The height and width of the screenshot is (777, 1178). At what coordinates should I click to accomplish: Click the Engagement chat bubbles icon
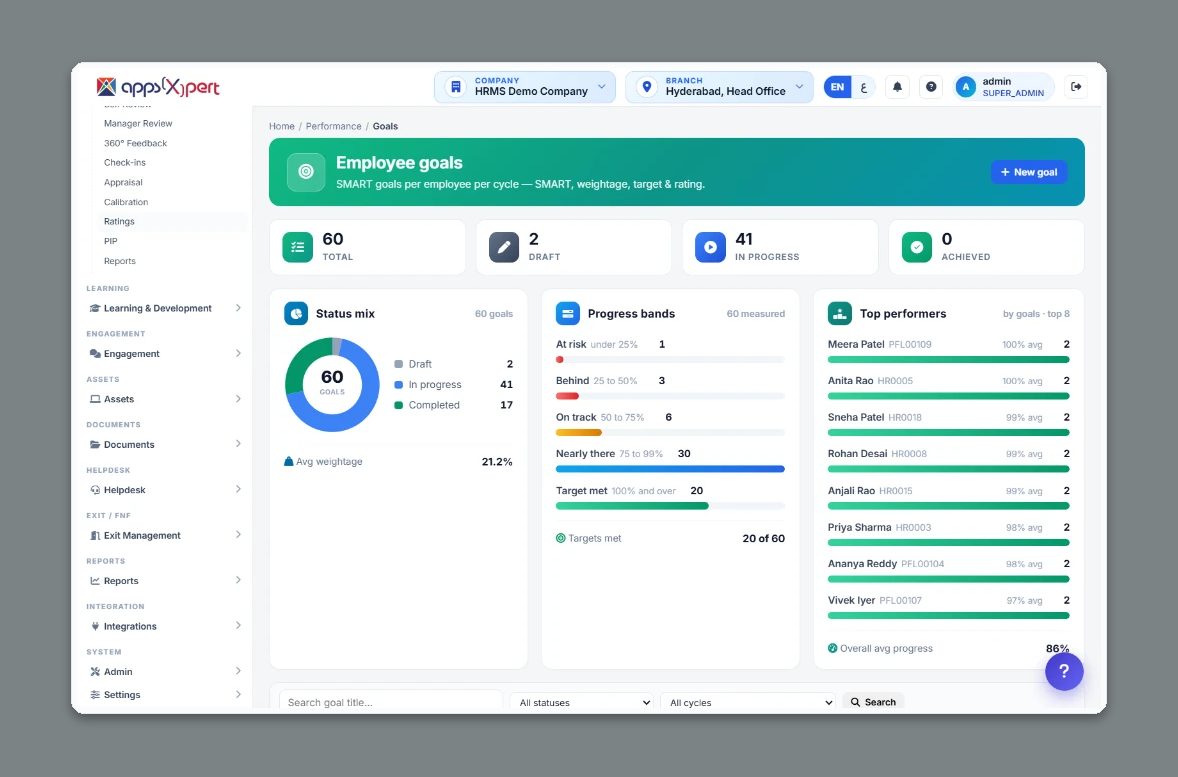coord(95,354)
